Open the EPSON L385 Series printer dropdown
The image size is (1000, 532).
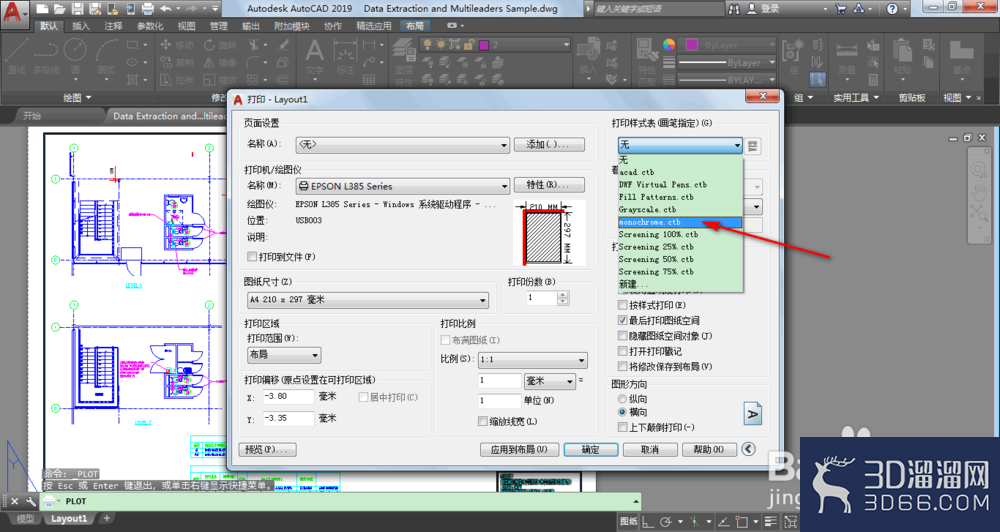click(x=402, y=186)
